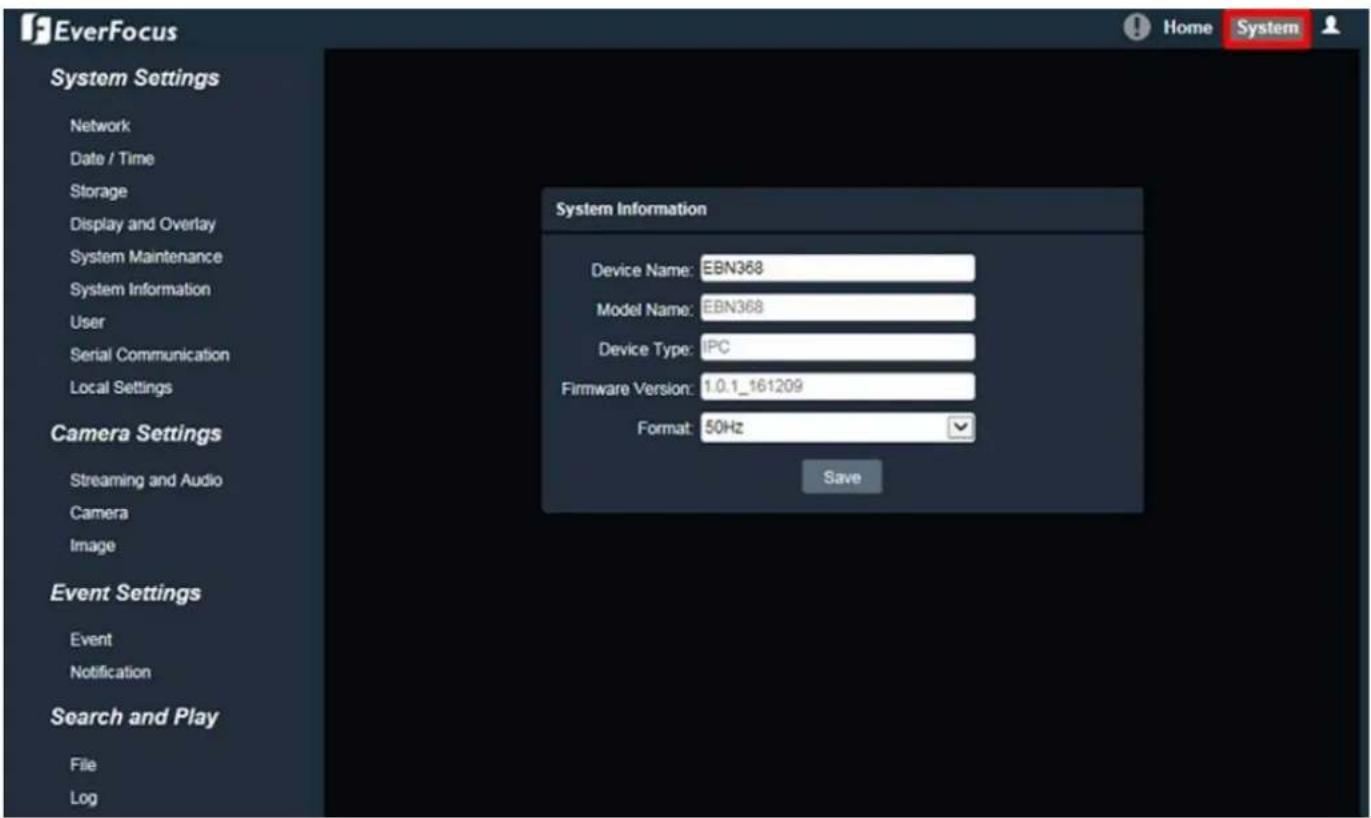
Task: Open the User settings page
Action: click(87, 322)
